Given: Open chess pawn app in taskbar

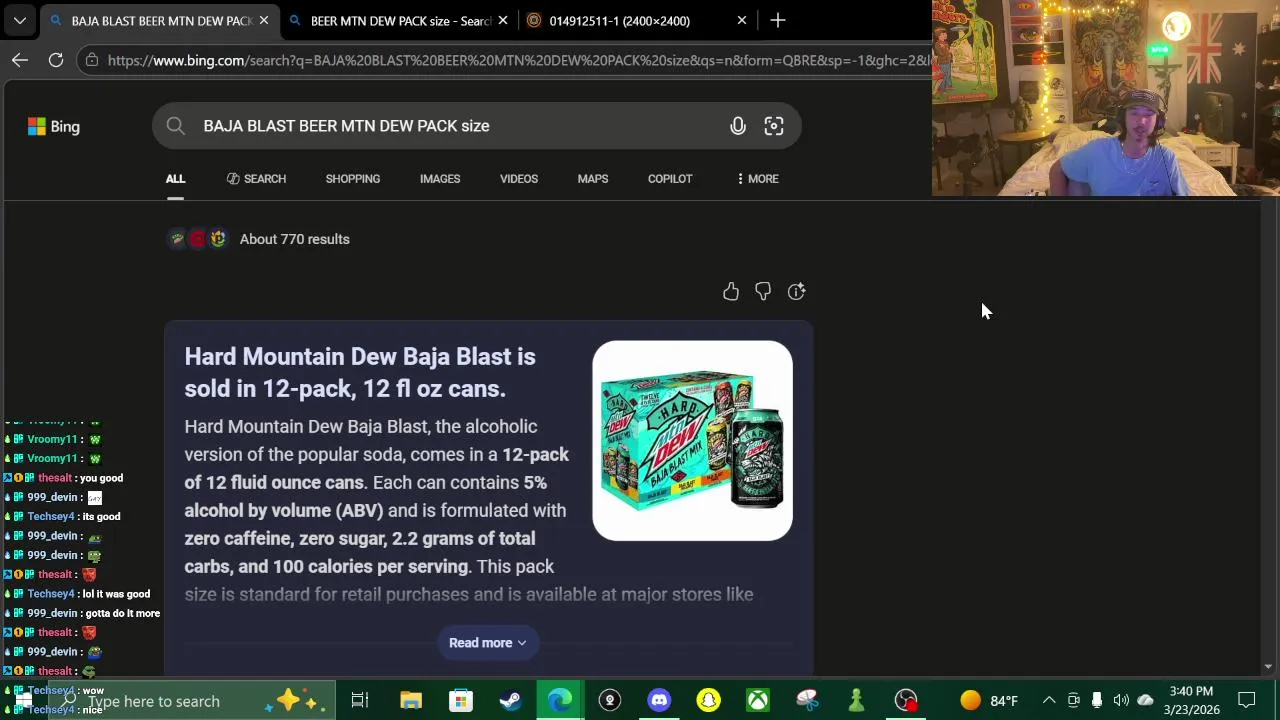Looking at the screenshot, I should [x=856, y=701].
